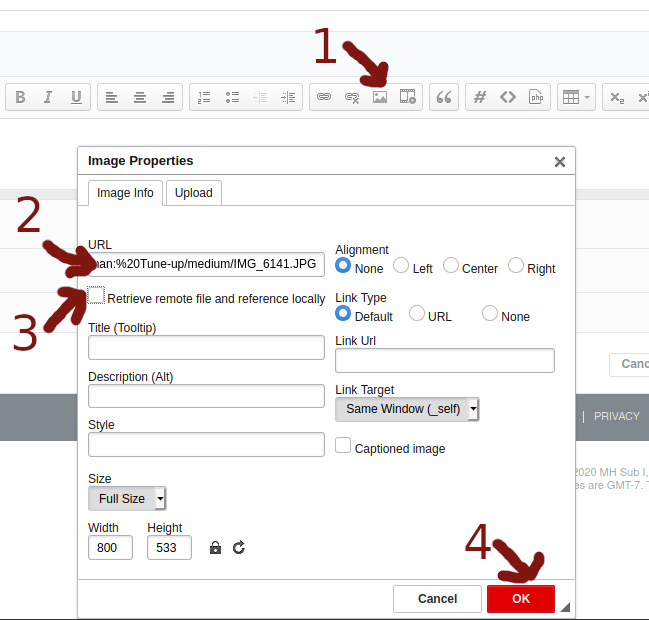Reset image size with refresh icon
The width and height of the screenshot is (649, 620).
point(239,548)
